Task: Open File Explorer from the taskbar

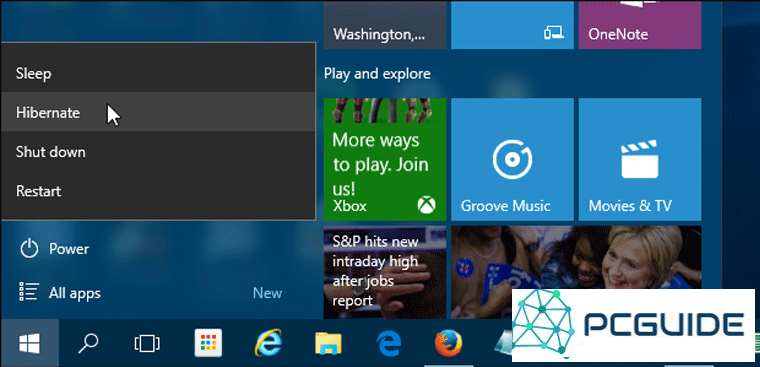Action: (x=328, y=344)
